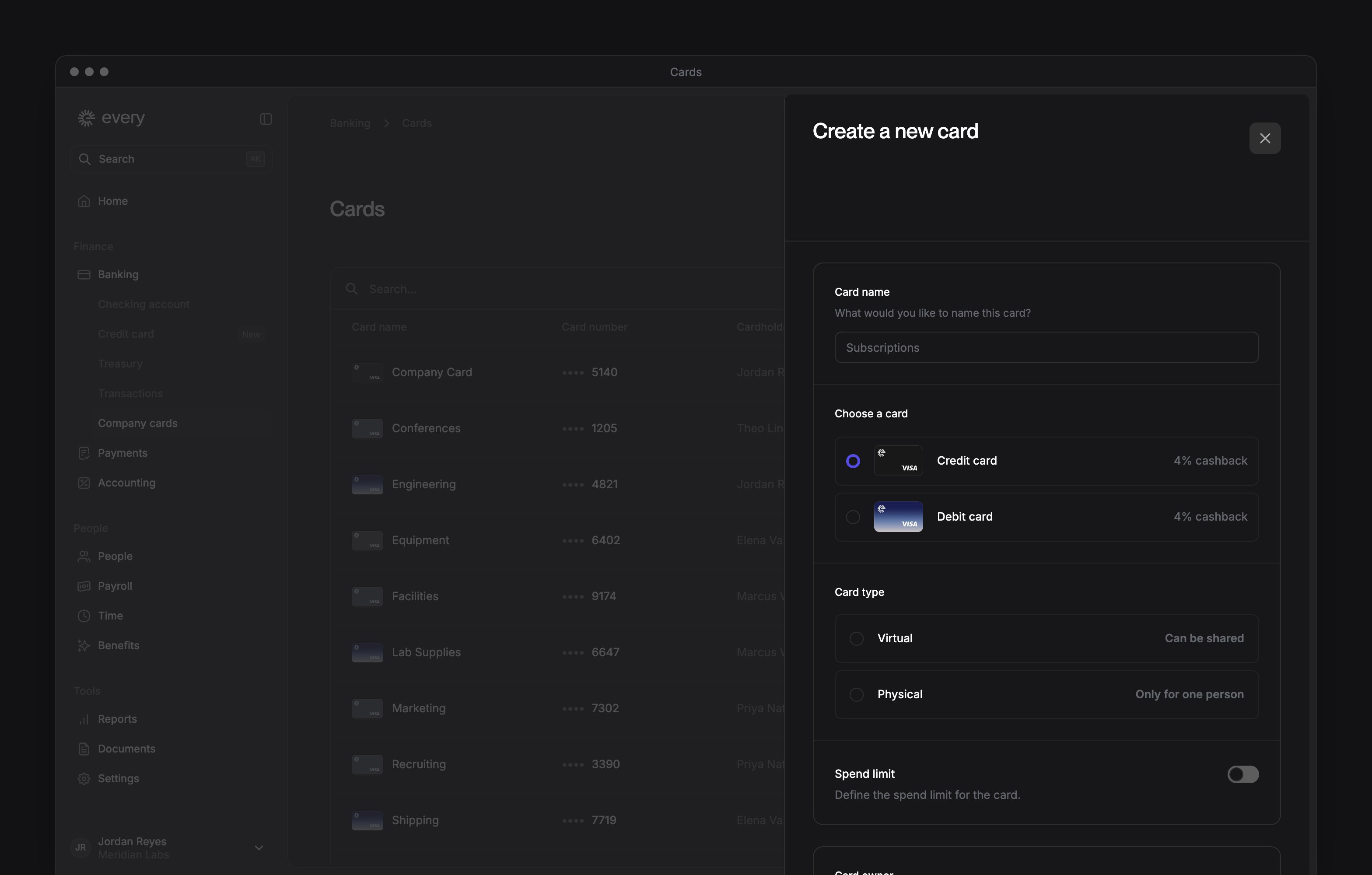Click the Card number column header
Screen dimensions: 1372x875
click(594, 327)
